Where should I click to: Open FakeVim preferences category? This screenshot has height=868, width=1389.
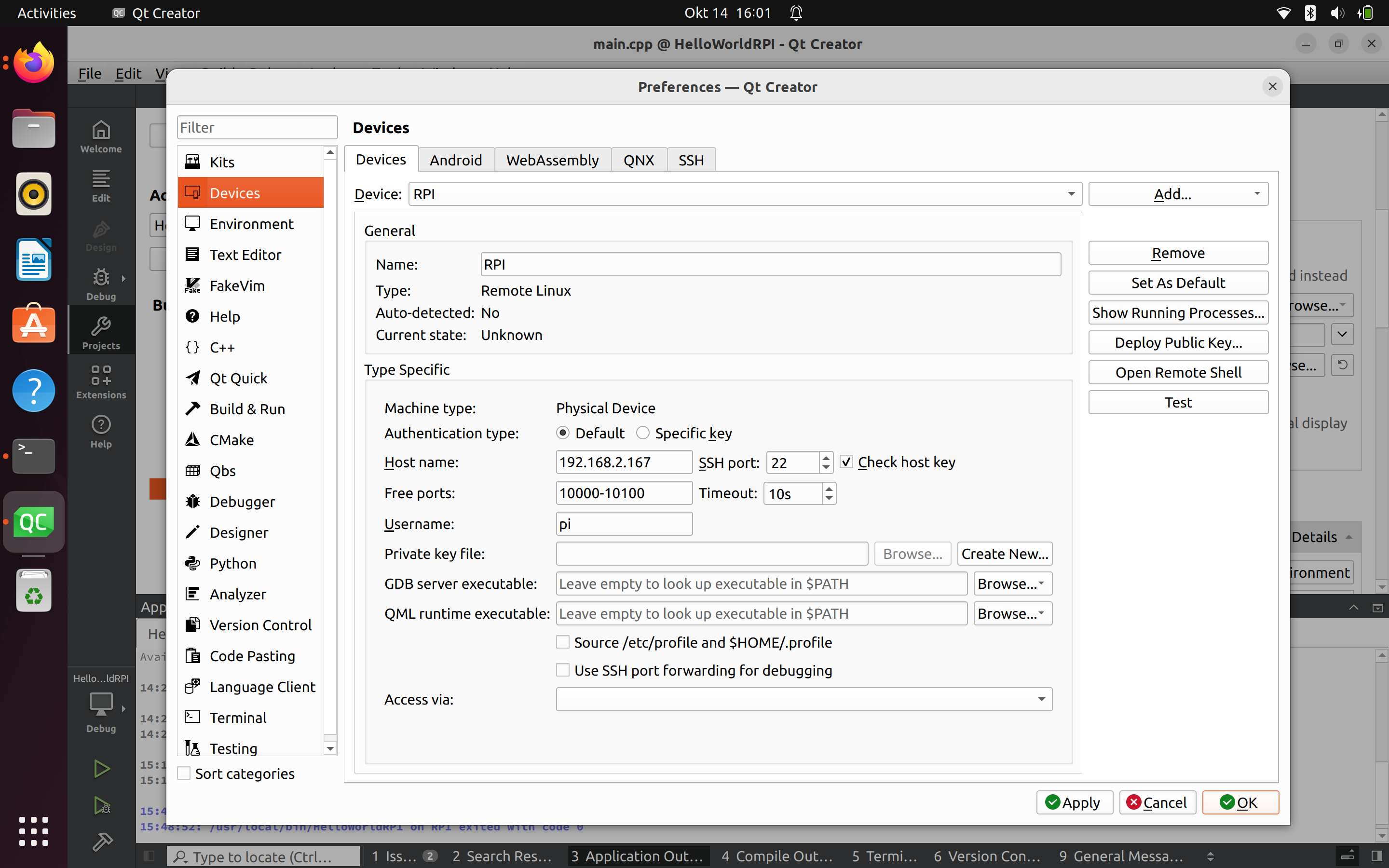(x=251, y=285)
